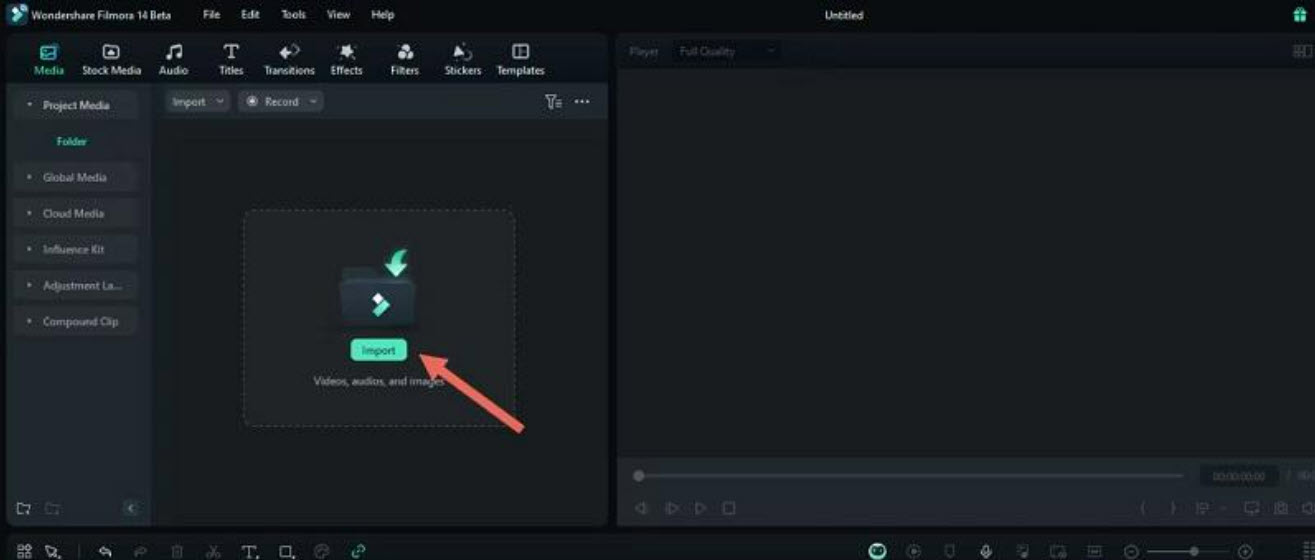Click the timeline zoom in plus button
1315x560 pixels.
[1245, 552]
